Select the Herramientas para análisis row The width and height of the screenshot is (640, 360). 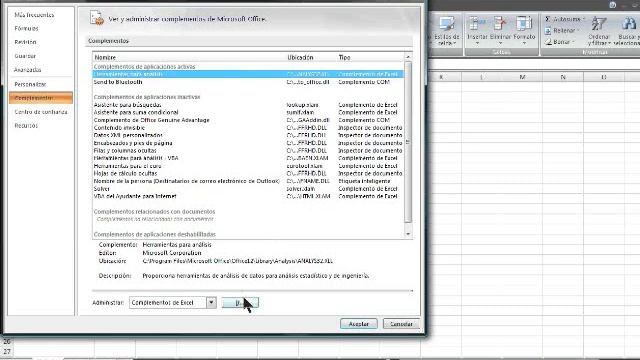click(248, 74)
